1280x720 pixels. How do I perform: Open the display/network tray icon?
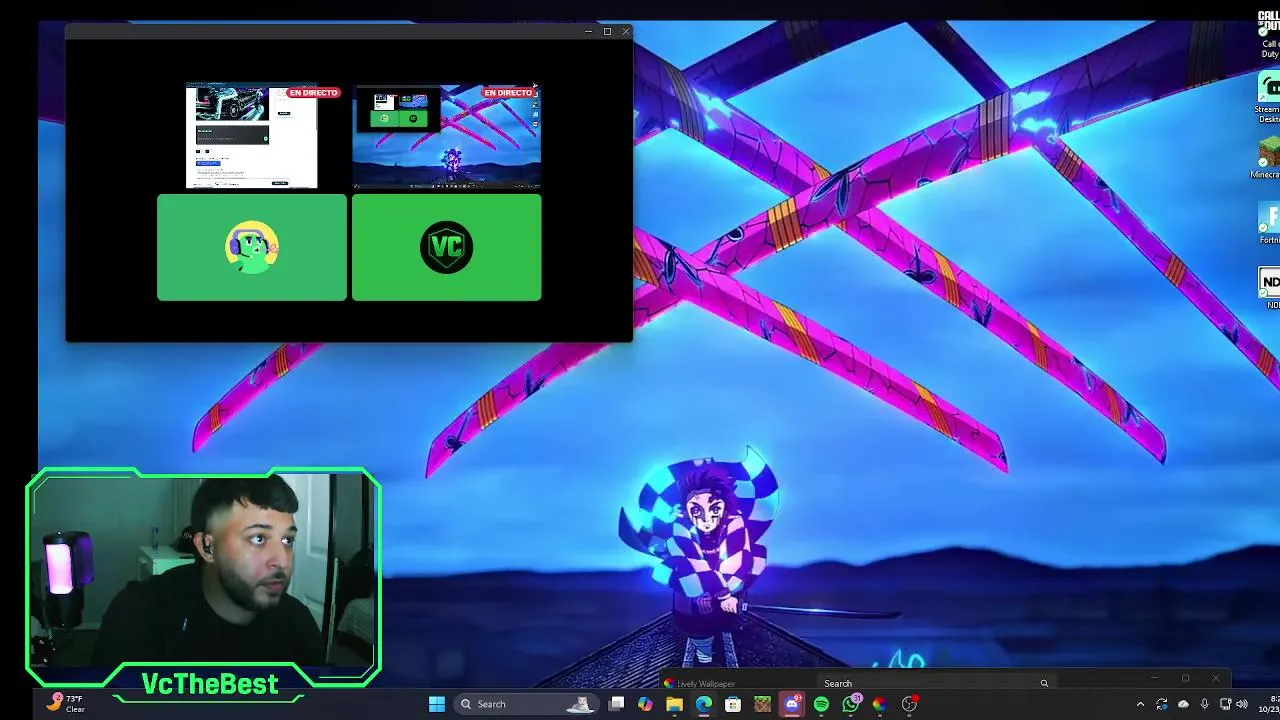(1225, 704)
